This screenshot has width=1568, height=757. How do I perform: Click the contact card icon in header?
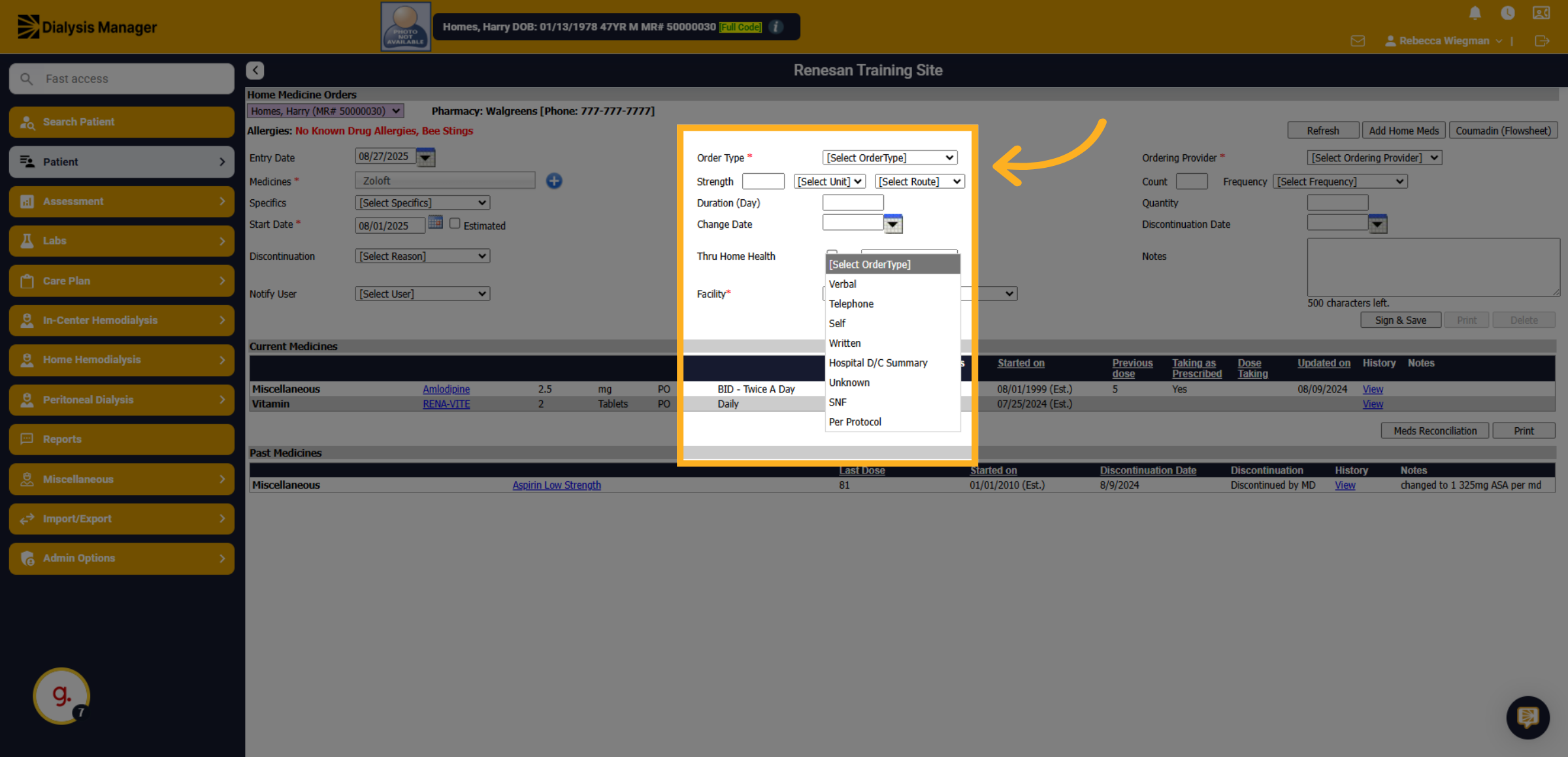click(1541, 13)
